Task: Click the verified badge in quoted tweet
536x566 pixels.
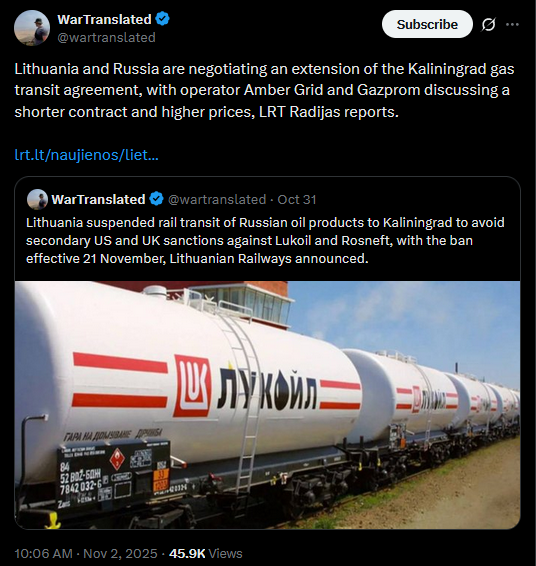Action: coord(156,199)
